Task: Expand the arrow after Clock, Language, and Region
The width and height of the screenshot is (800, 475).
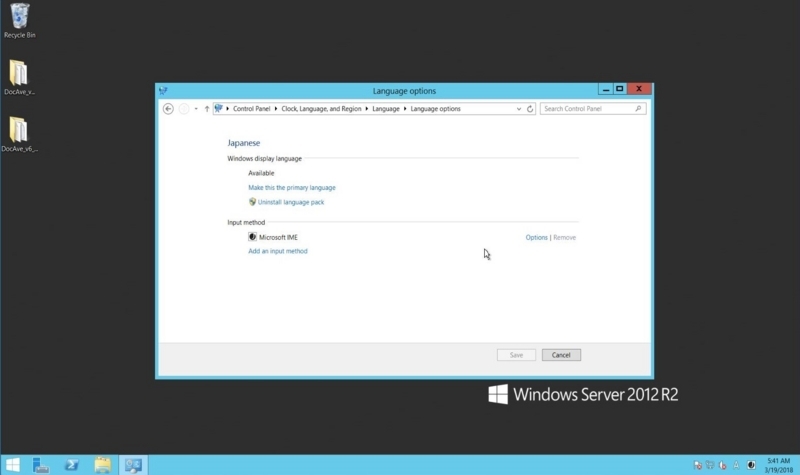Action: click(x=366, y=109)
